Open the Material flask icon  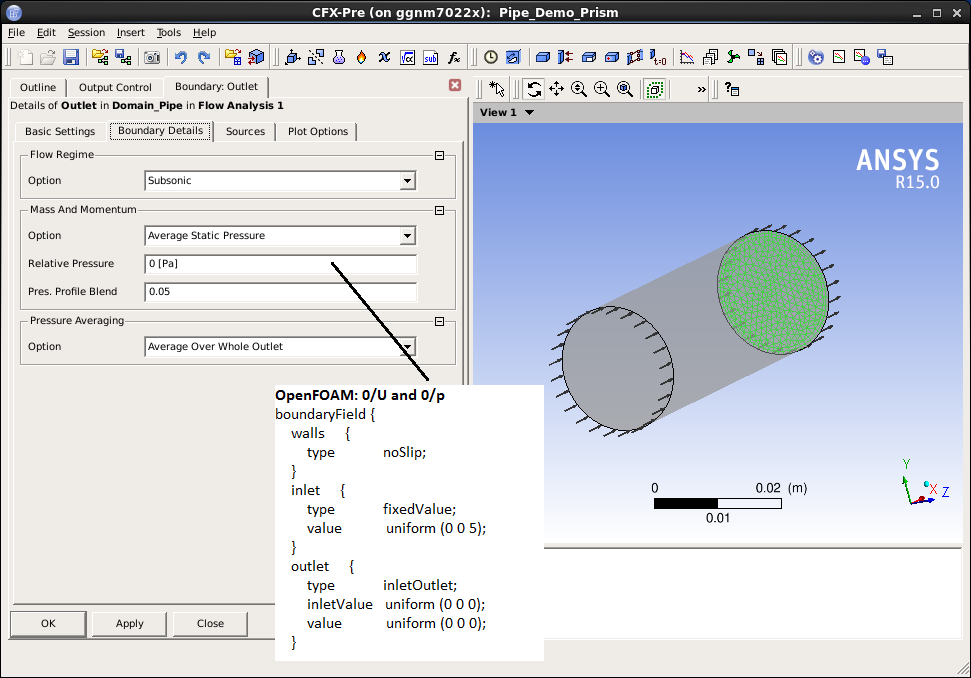coord(339,58)
